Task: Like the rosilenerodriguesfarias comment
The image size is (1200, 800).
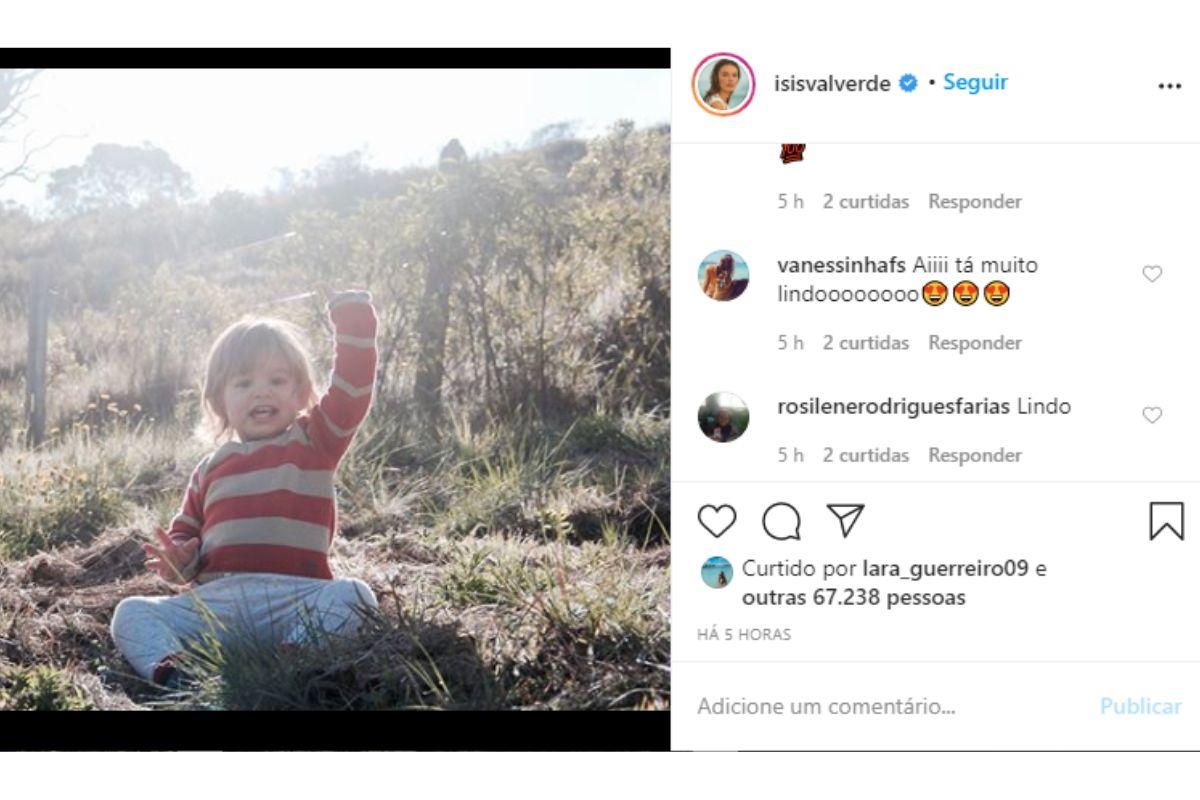Action: (x=1152, y=415)
